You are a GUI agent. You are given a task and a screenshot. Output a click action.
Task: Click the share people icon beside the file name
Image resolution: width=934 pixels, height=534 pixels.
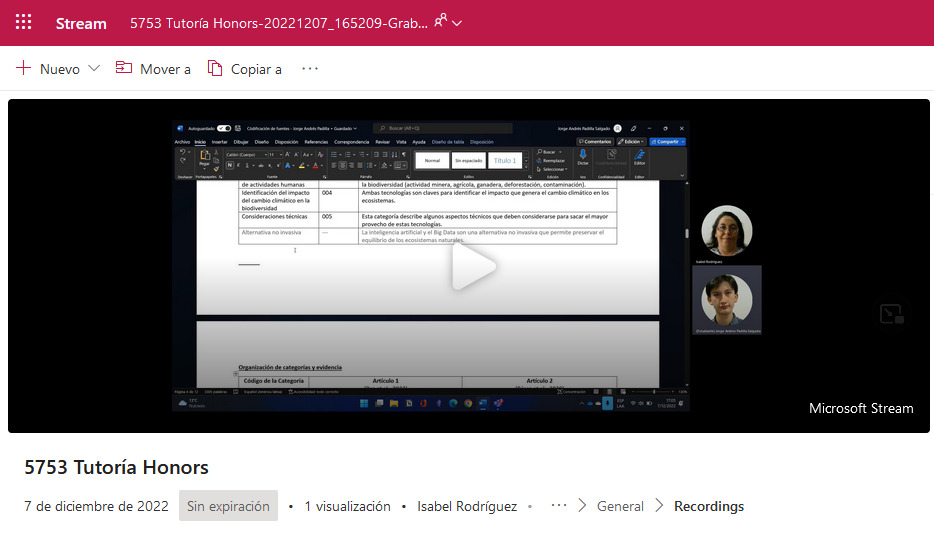440,21
